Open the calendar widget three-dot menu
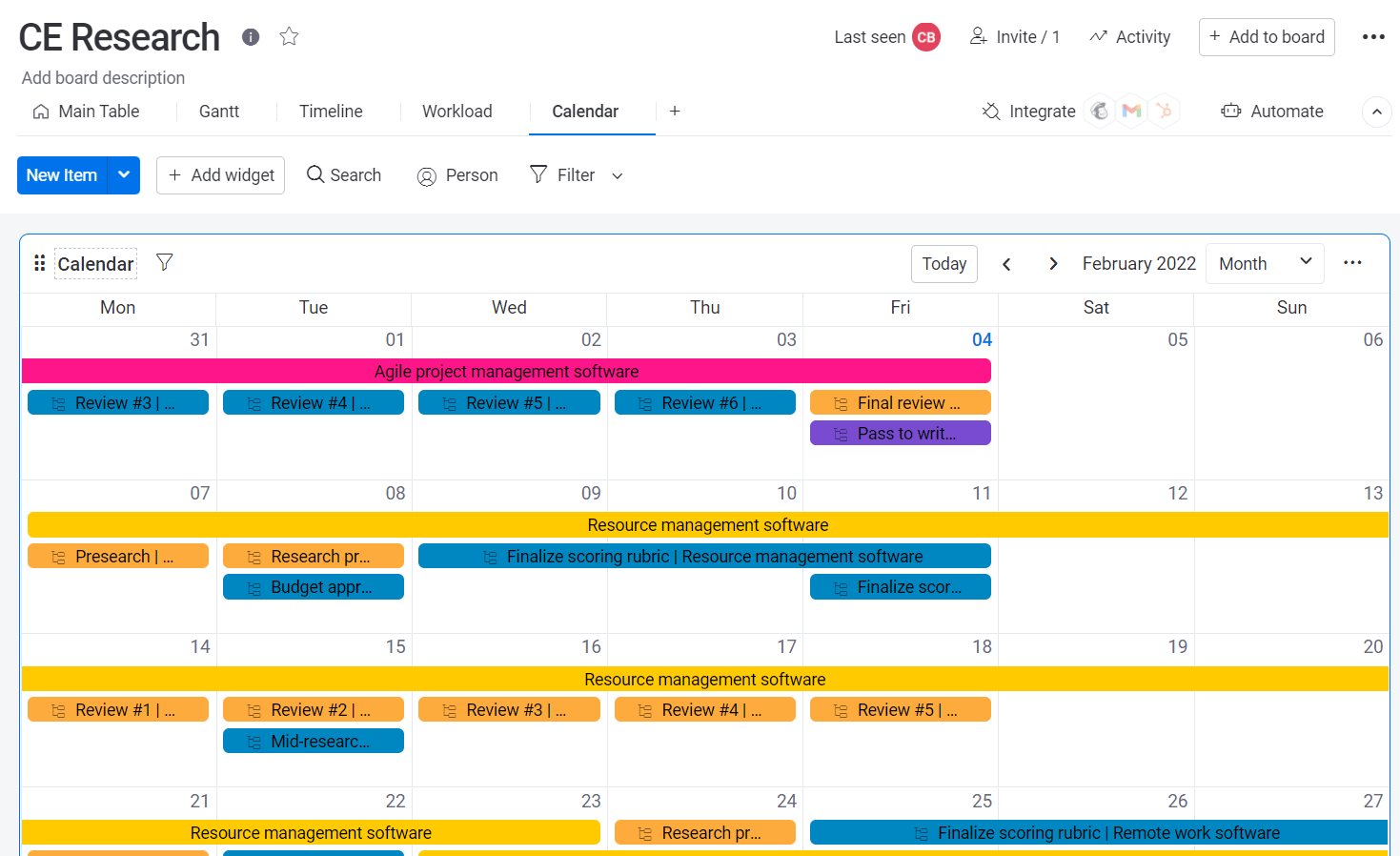The height and width of the screenshot is (856, 1400). tap(1352, 262)
